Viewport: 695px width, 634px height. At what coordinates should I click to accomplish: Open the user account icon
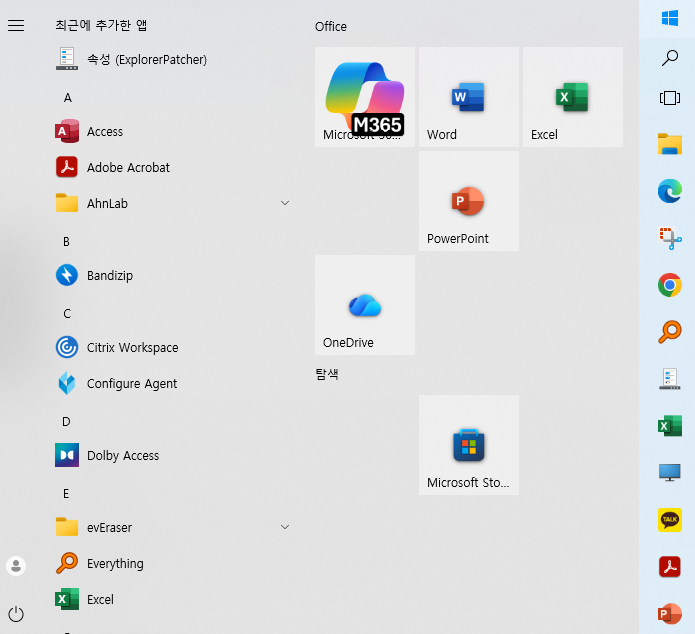pos(16,566)
